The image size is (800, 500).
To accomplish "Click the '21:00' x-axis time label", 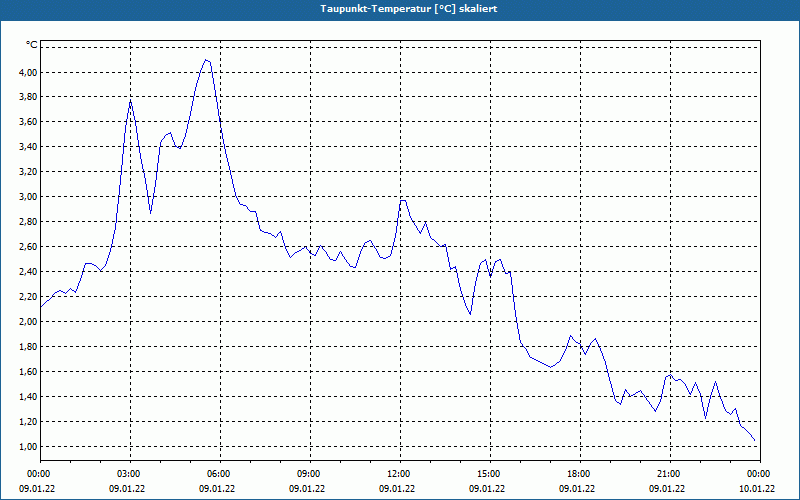I will coord(667,474).
